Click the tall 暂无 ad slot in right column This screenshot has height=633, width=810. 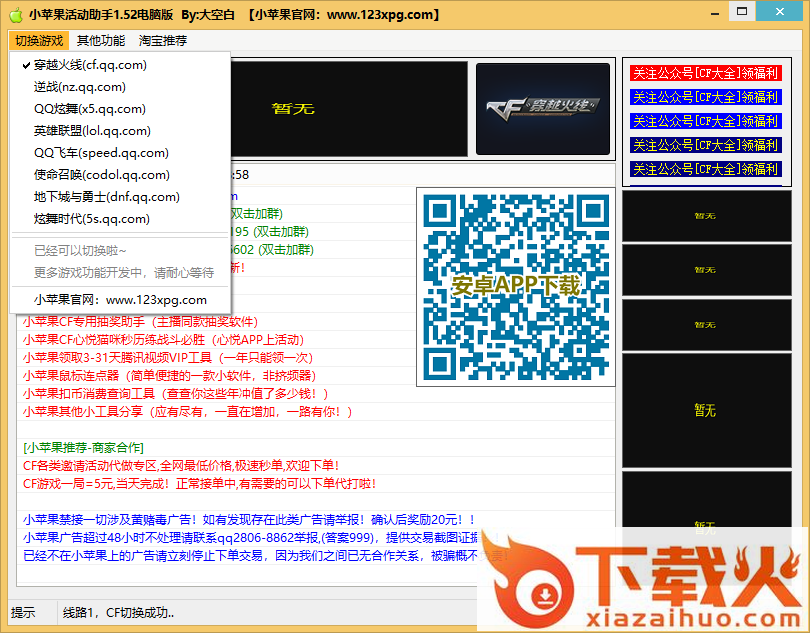click(707, 411)
